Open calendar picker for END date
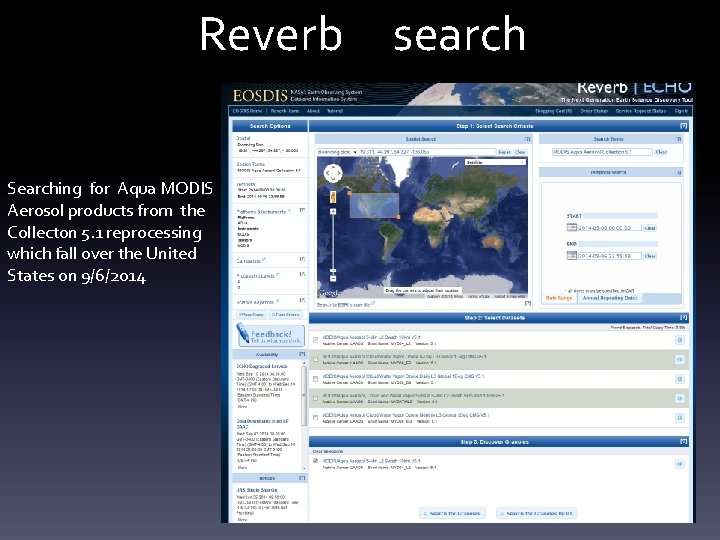This screenshot has width=720, height=540. (x=571, y=255)
